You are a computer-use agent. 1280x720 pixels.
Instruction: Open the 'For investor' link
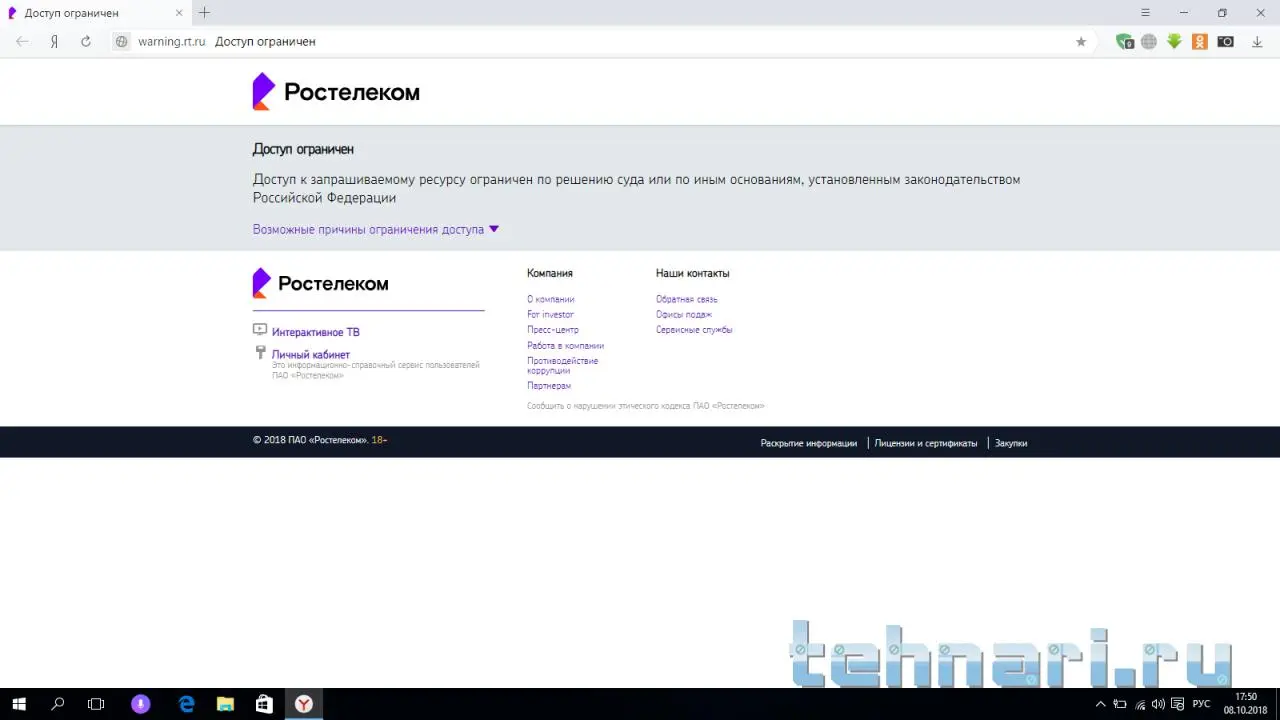(x=550, y=314)
